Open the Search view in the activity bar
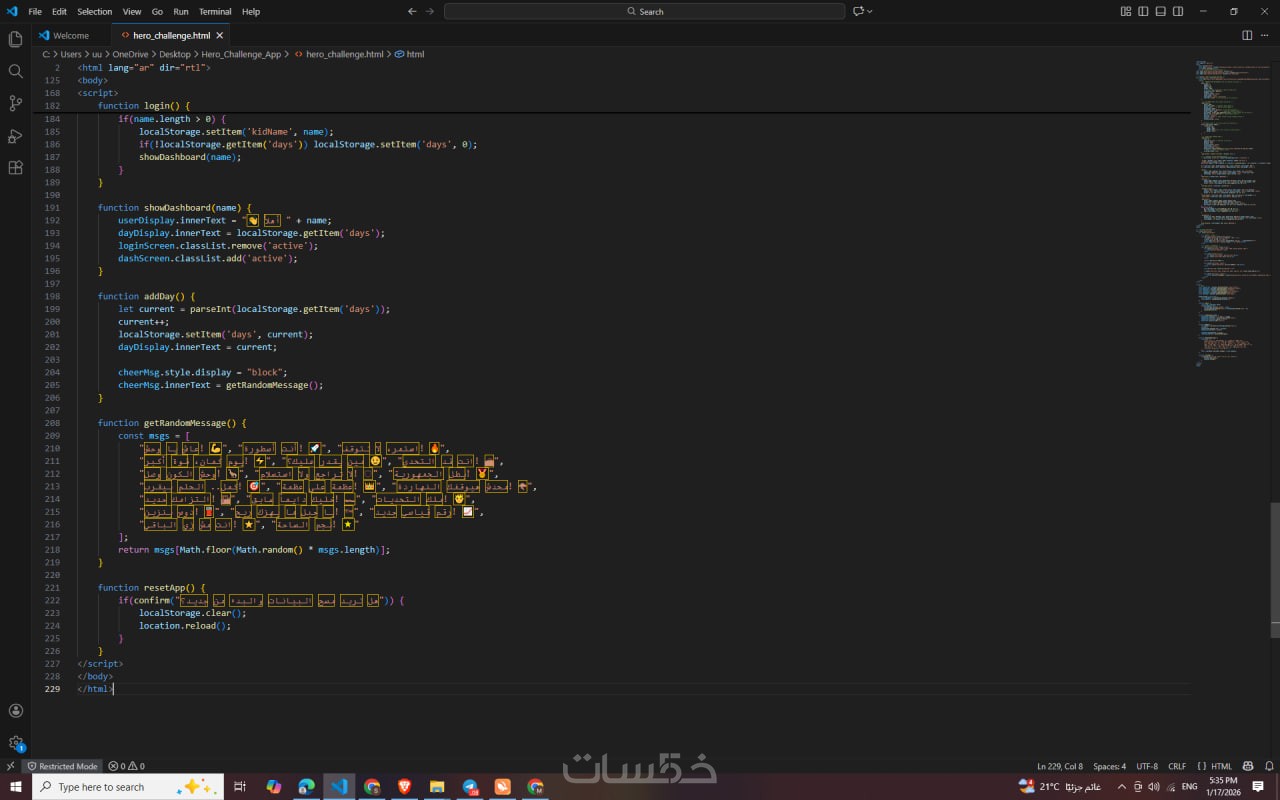Image resolution: width=1280 pixels, height=800 pixels. click(15, 71)
